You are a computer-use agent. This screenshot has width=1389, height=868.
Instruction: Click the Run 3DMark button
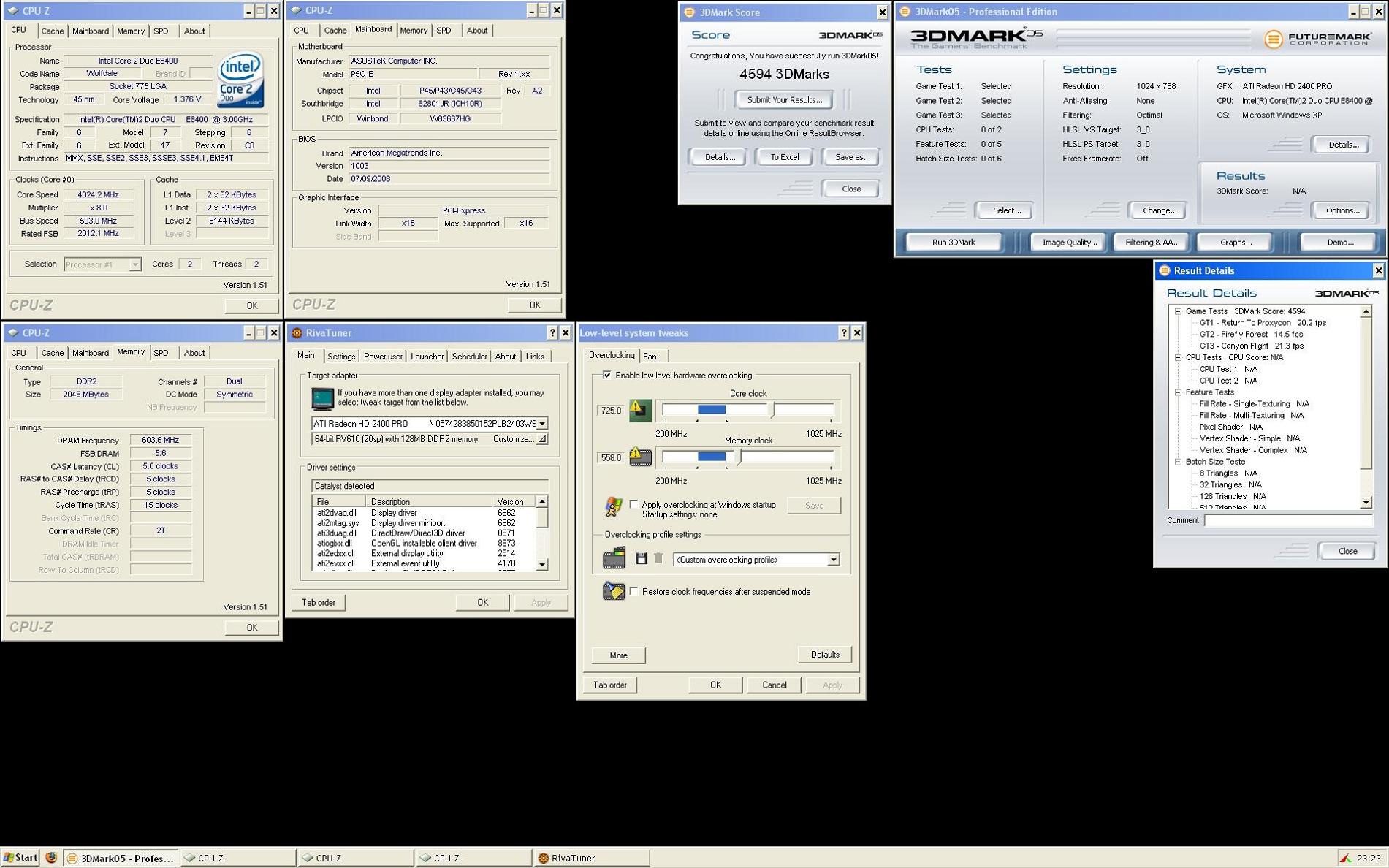click(x=954, y=242)
